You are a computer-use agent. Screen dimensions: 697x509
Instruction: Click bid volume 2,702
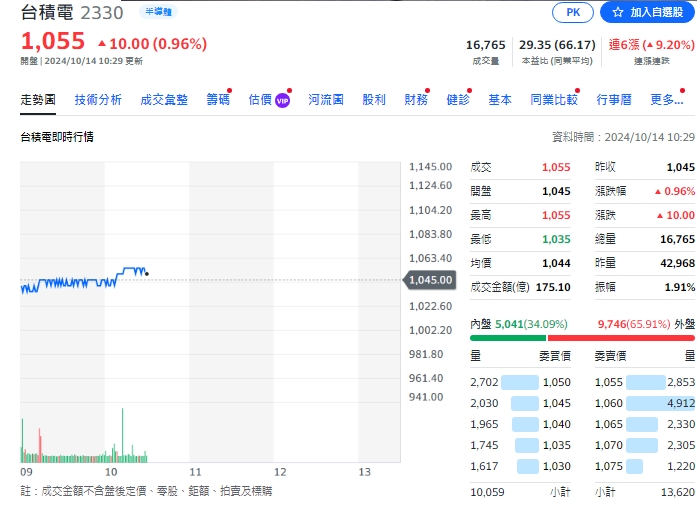click(484, 382)
